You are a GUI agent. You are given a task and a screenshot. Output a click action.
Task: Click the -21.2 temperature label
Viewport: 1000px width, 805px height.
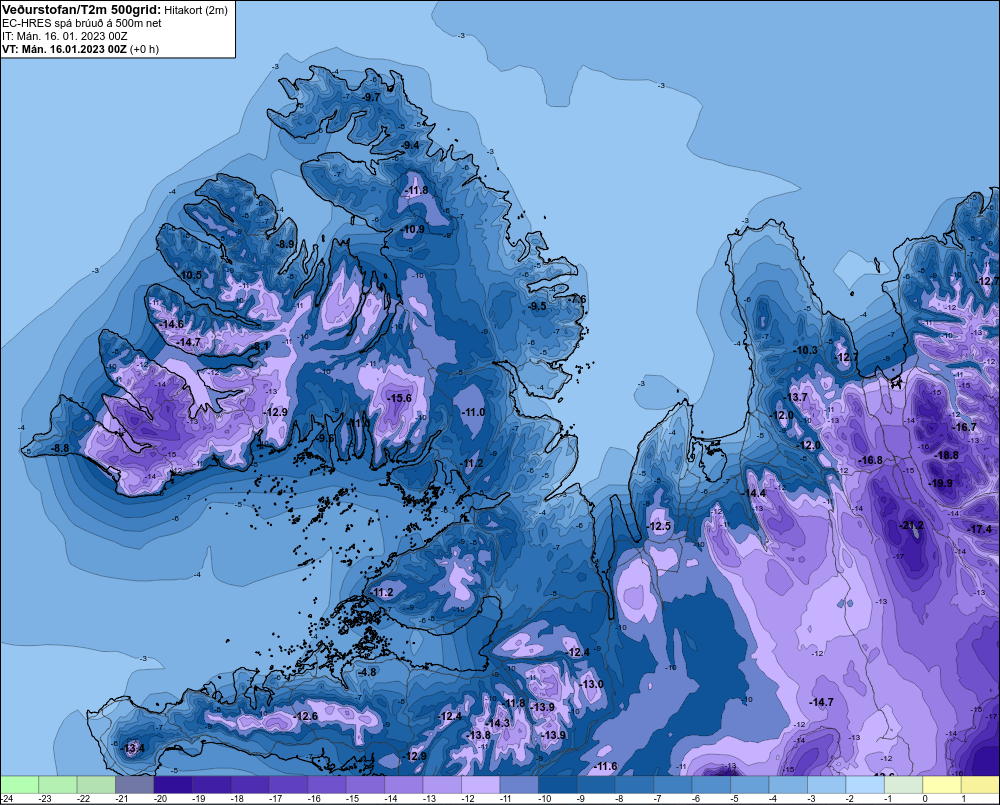coord(911,526)
